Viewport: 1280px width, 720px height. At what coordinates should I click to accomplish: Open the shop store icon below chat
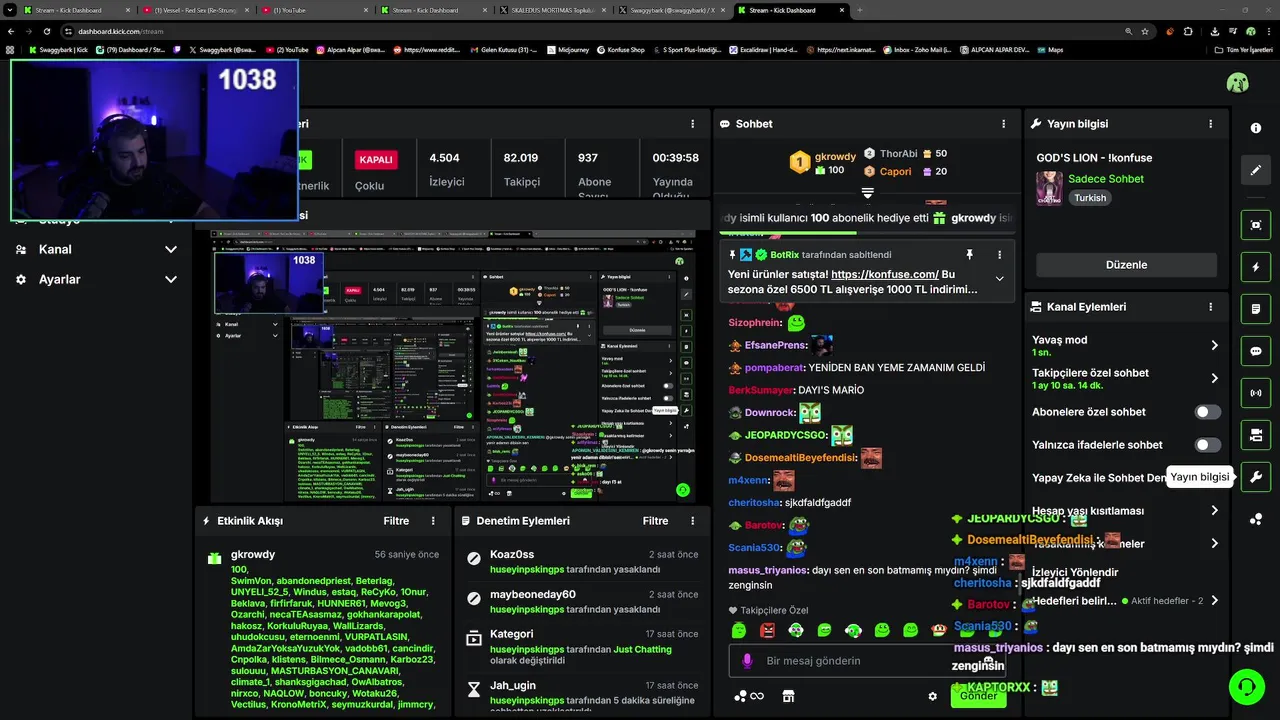(788, 696)
